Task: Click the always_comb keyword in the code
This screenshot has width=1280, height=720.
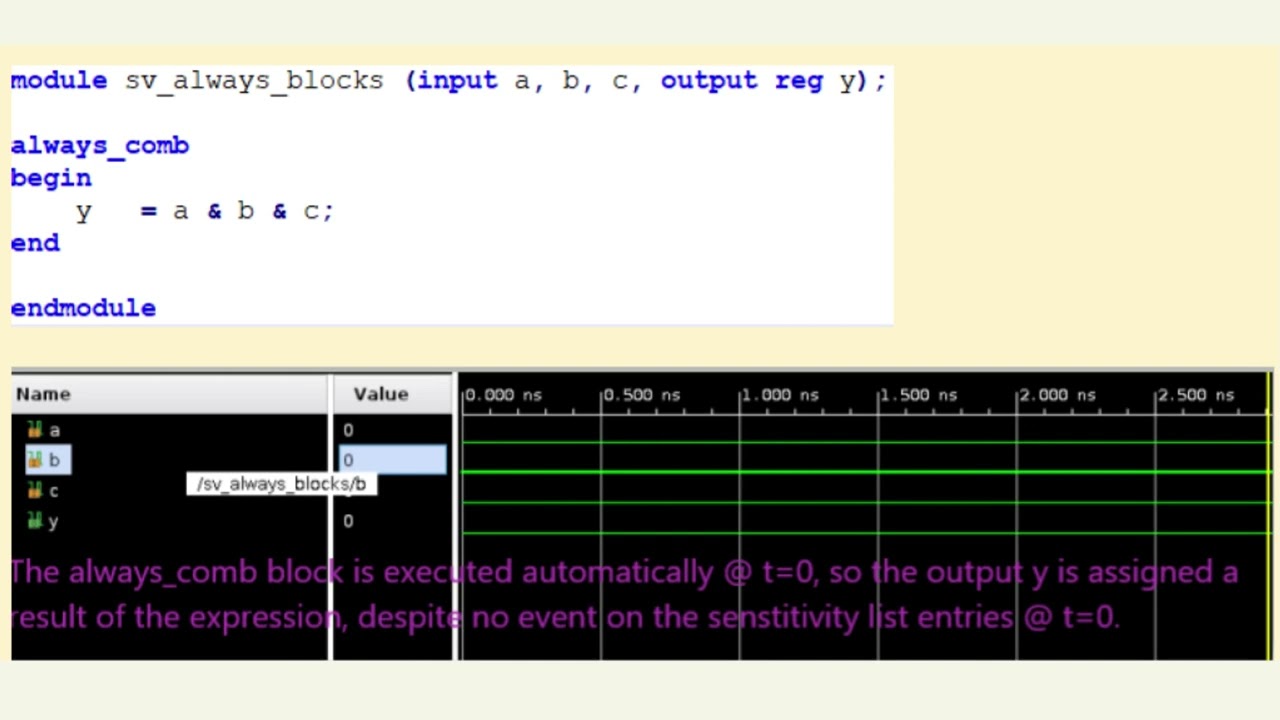Action: (x=100, y=146)
